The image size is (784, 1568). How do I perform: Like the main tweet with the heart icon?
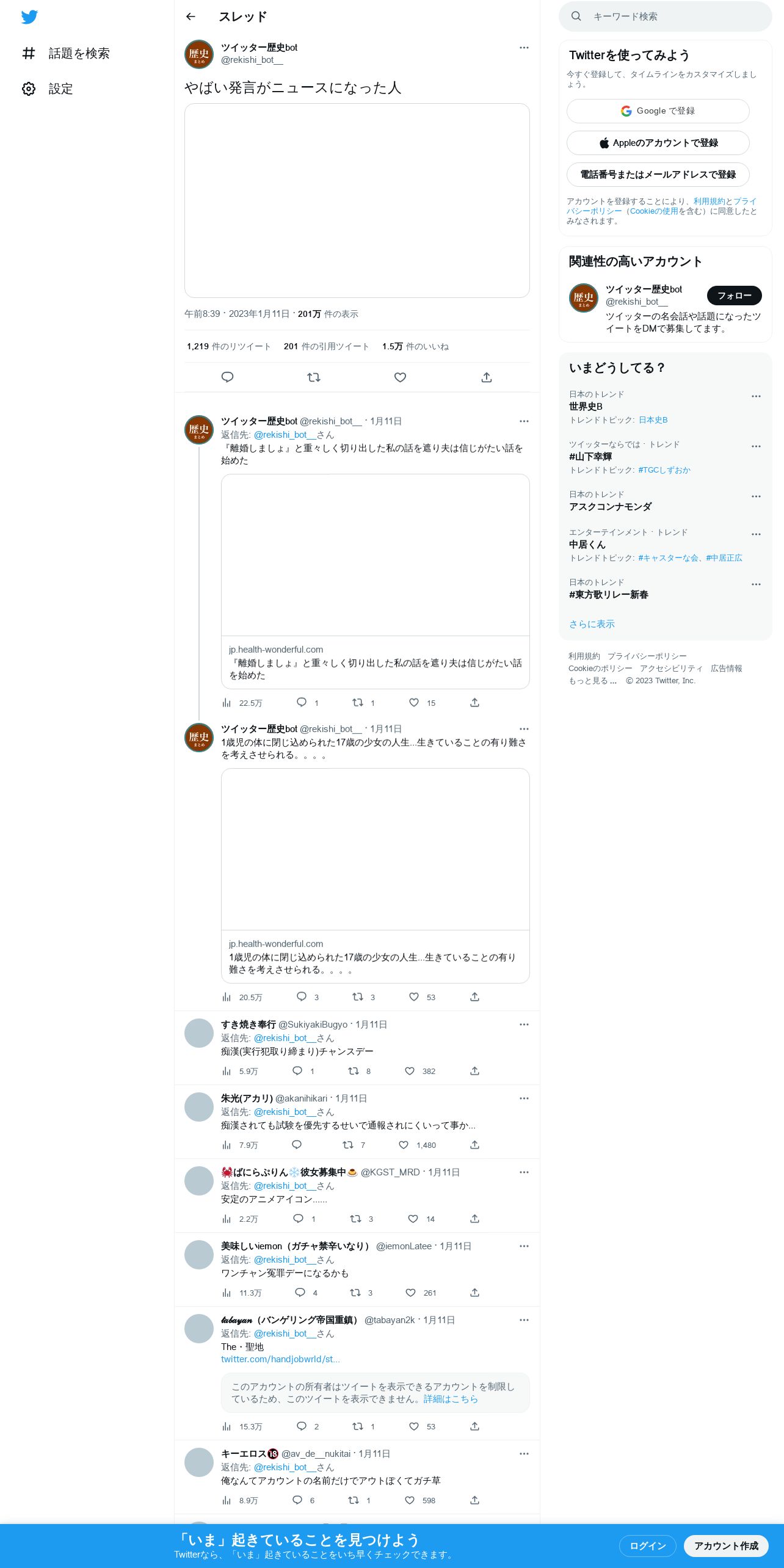point(400,377)
